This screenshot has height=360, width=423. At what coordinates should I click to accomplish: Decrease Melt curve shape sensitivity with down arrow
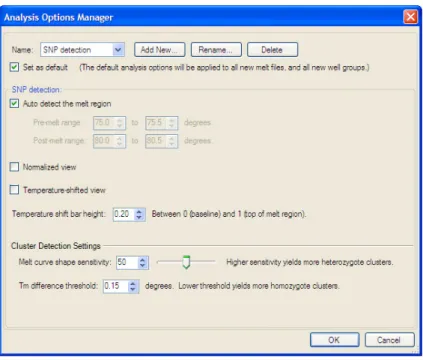[x=143, y=266]
